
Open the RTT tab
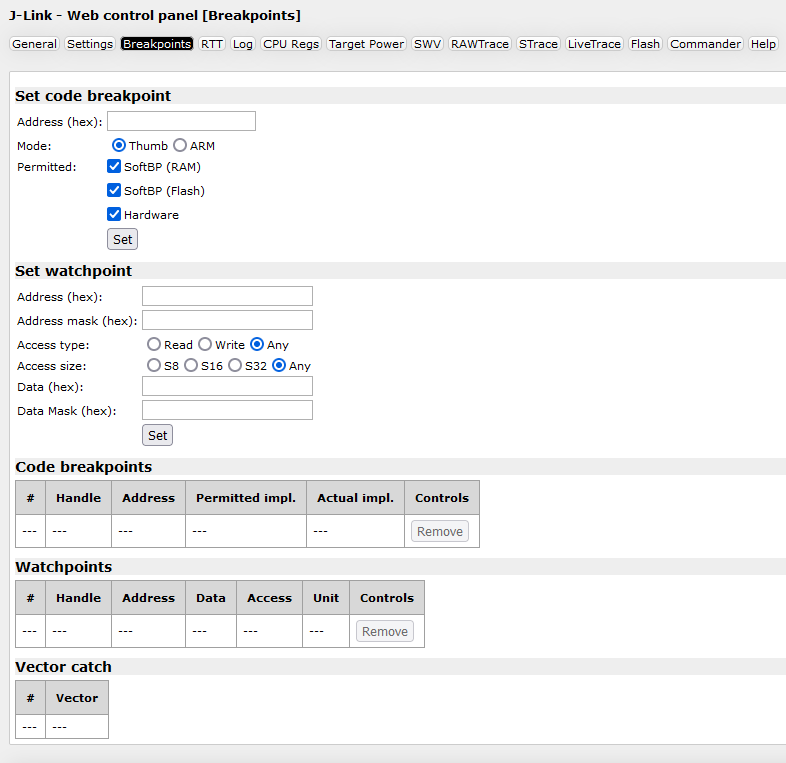(212, 44)
